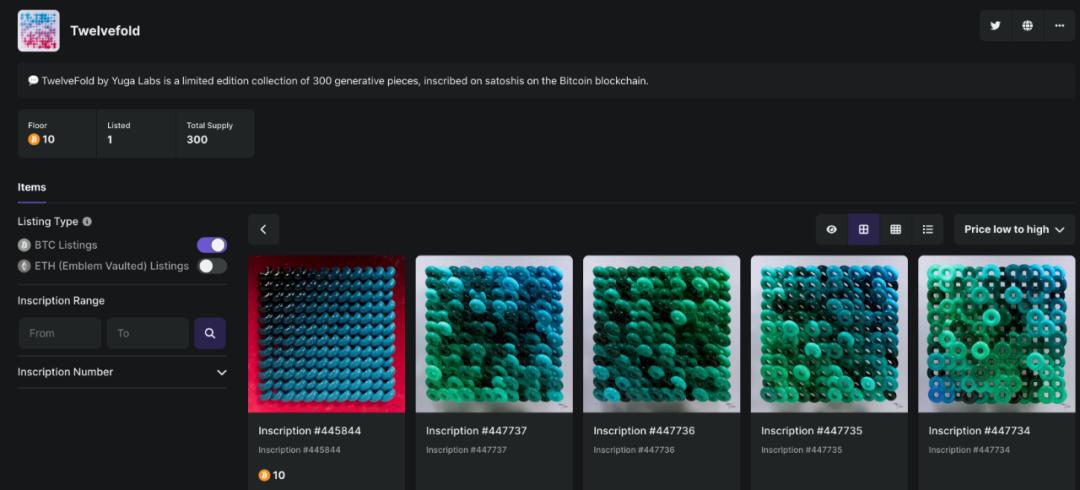Enable the ETH (Emblem Vaulted) Listings toggle
Viewport: 1080px width, 490px height.
(212, 266)
